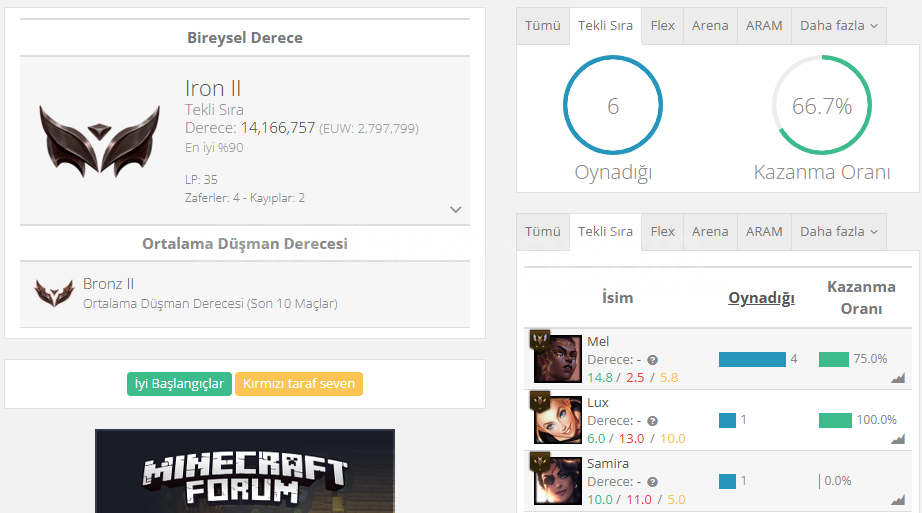Image resolution: width=922 pixels, height=513 pixels.
Task: Click the Bronz II rank emblem
Action: [x=54, y=293]
